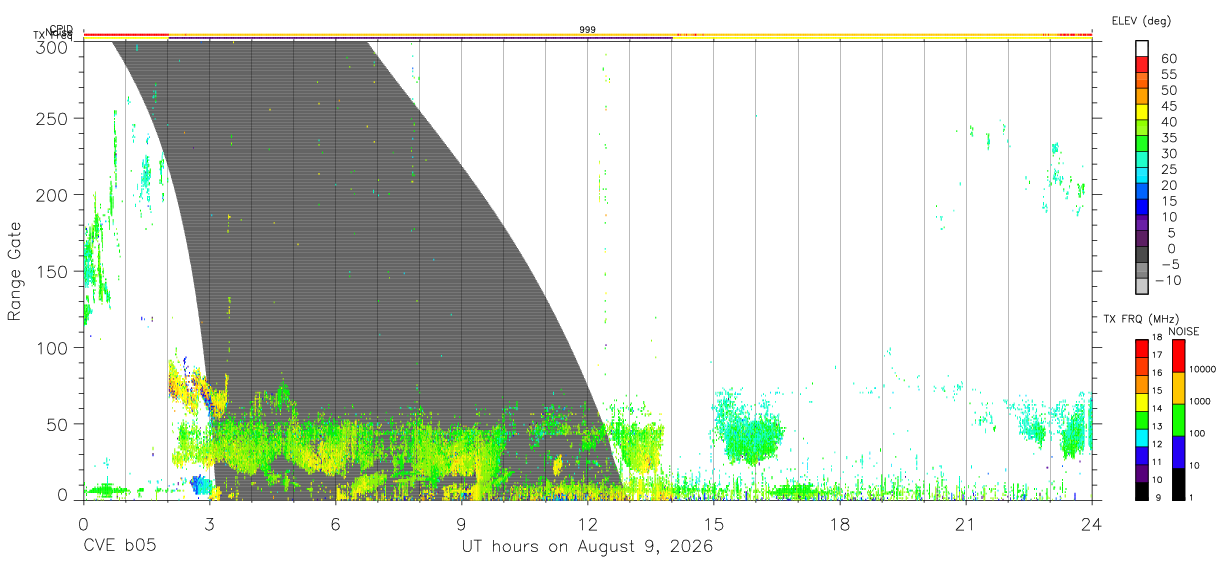Click the '6' UT hour tick label
Viewport: 1228px width, 567px height.
pos(335,523)
